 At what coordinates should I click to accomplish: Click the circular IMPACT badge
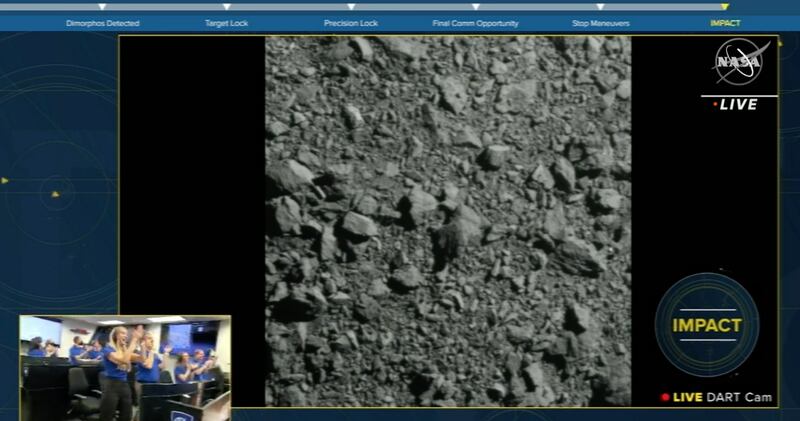click(x=706, y=325)
